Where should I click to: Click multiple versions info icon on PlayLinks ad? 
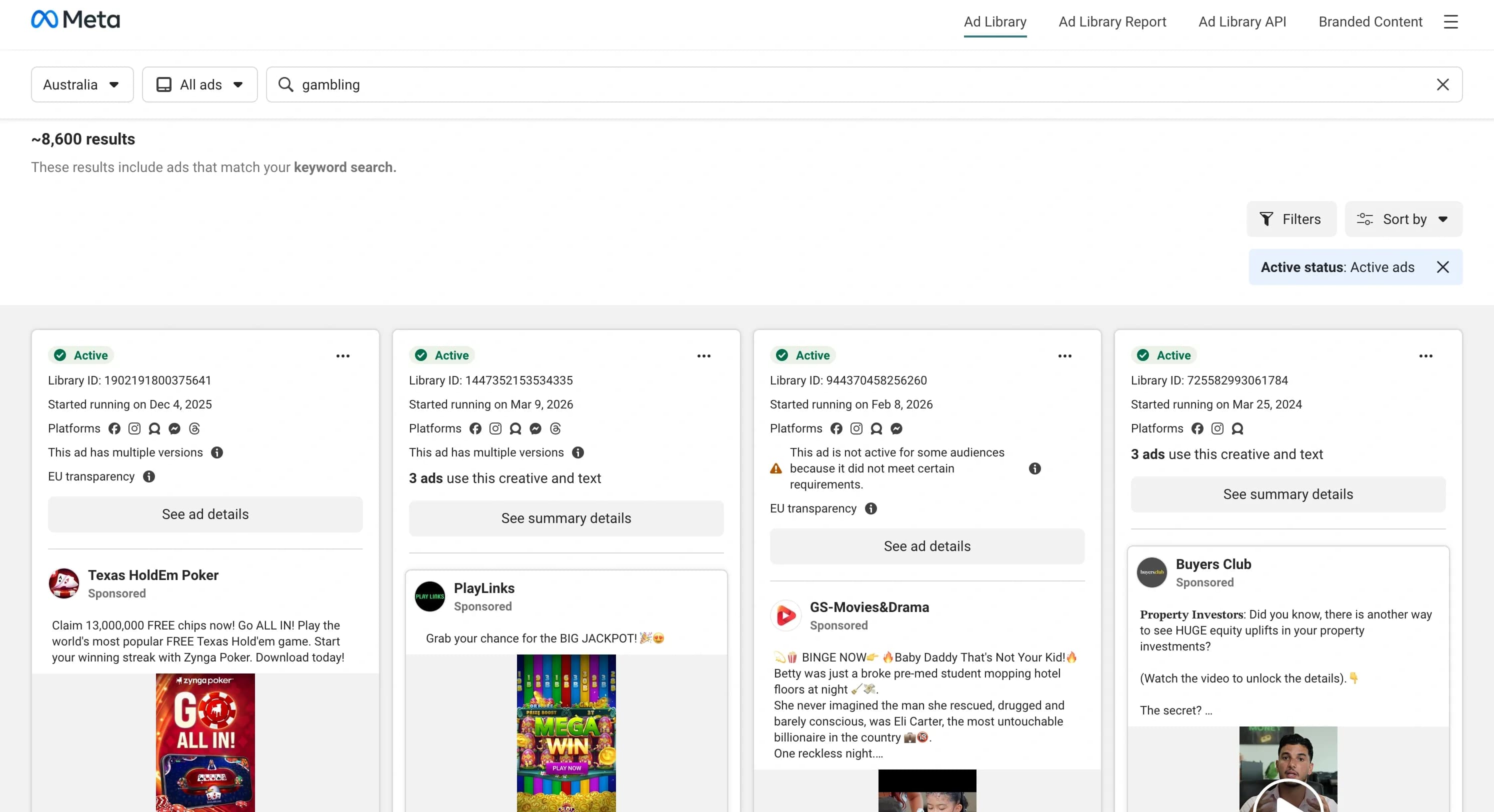[577, 452]
